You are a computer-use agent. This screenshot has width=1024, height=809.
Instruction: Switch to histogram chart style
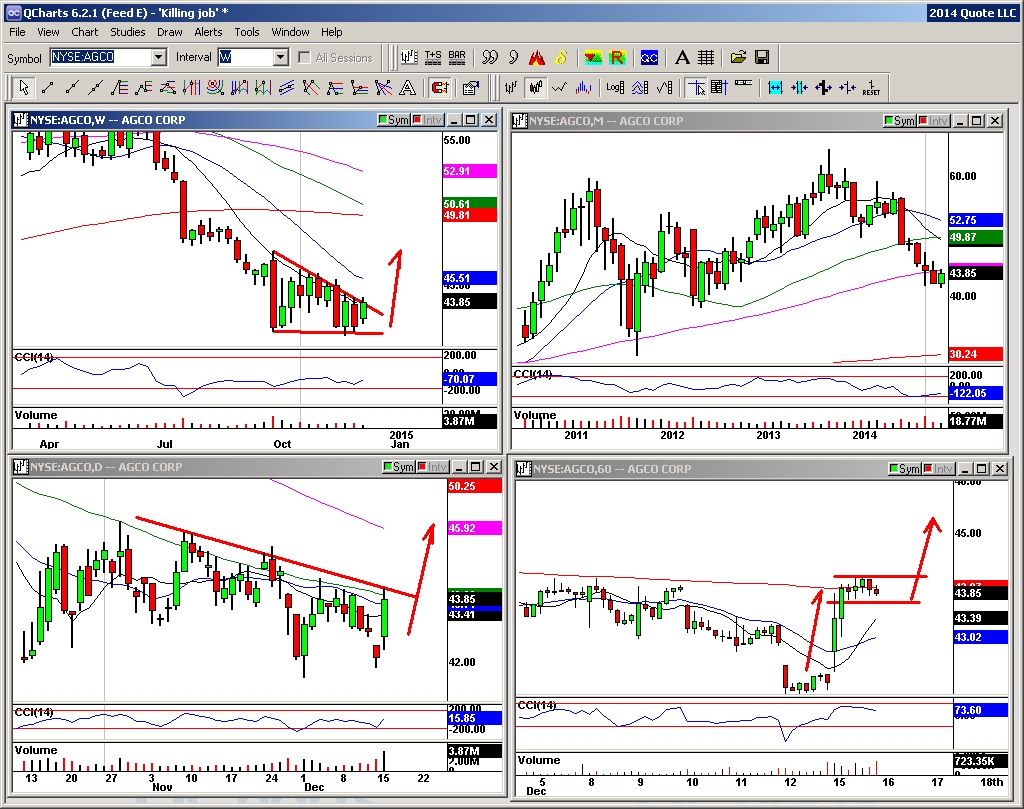click(x=583, y=87)
